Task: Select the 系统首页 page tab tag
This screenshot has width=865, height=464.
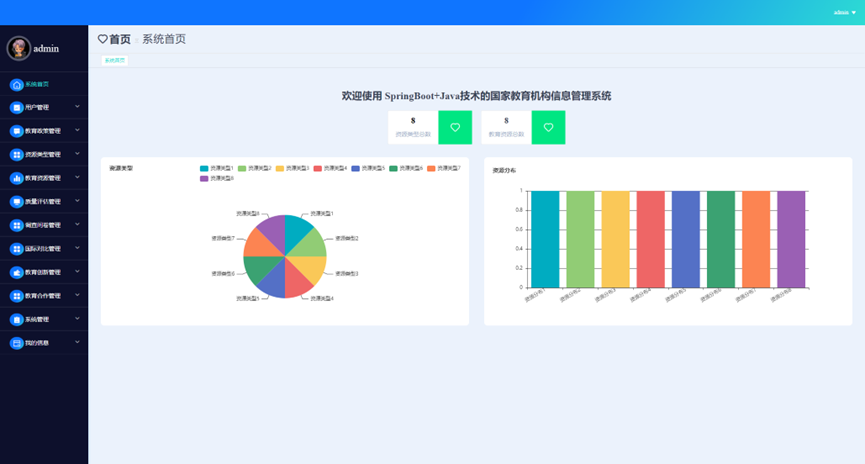Action: (115, 60)
